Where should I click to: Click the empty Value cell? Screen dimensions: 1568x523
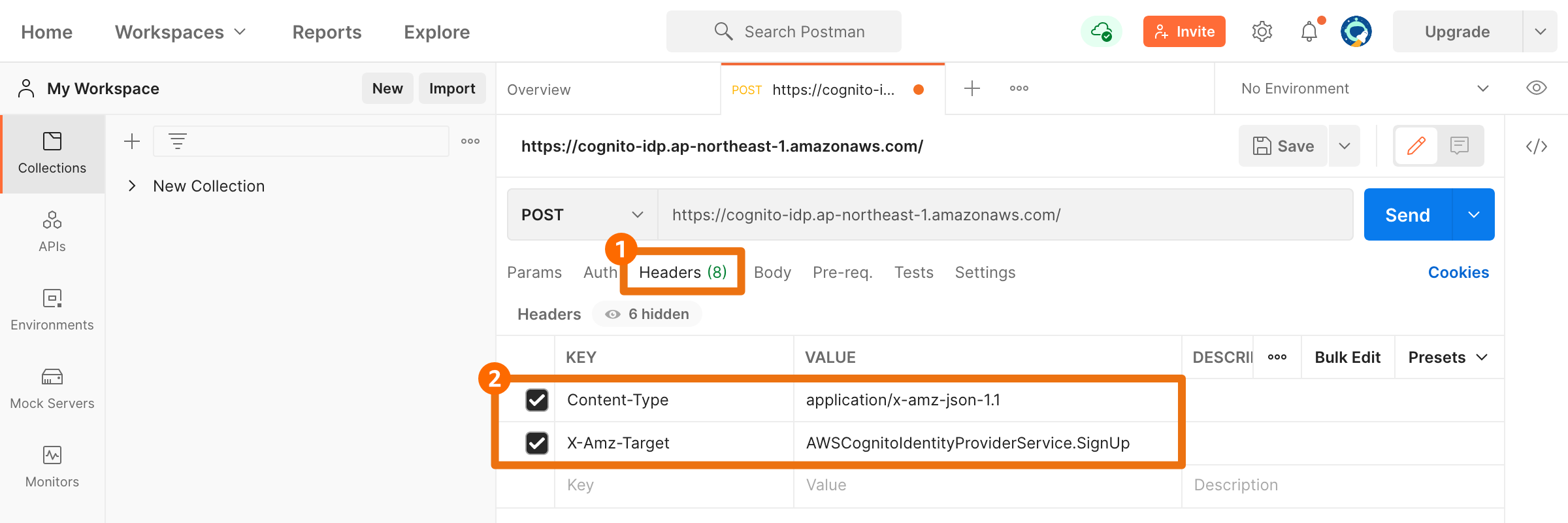click(988, 485)
